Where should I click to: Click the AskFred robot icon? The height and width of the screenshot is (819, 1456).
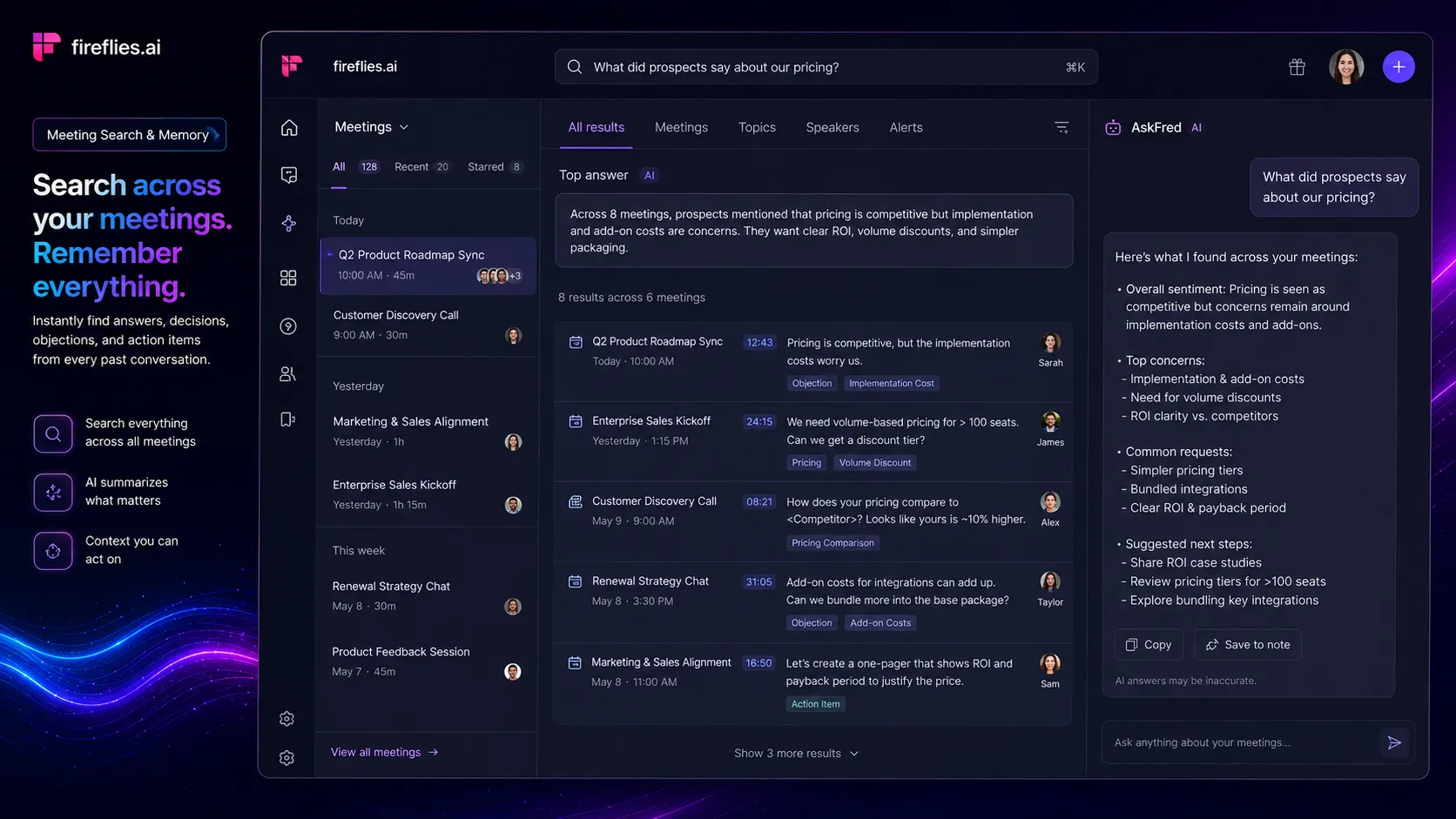click(x=1113, y=128)
